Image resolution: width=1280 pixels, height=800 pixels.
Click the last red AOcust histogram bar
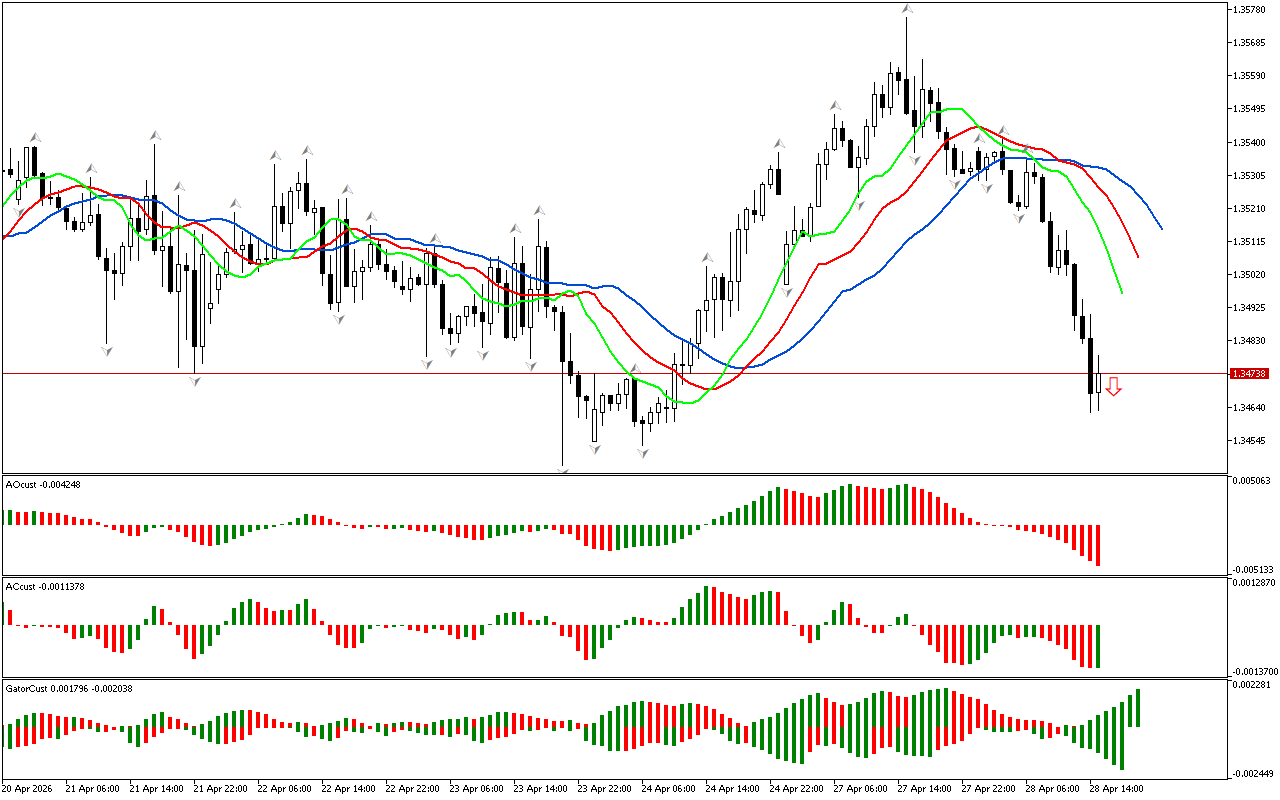[1098, 545]
